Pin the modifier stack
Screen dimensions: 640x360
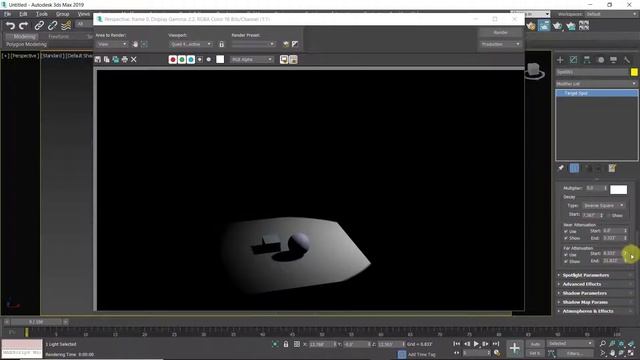pos(561,168)
